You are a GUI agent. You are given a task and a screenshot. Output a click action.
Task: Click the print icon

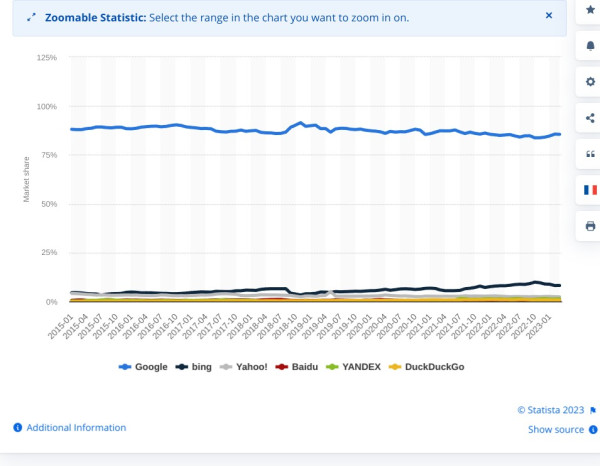(590, 226)
